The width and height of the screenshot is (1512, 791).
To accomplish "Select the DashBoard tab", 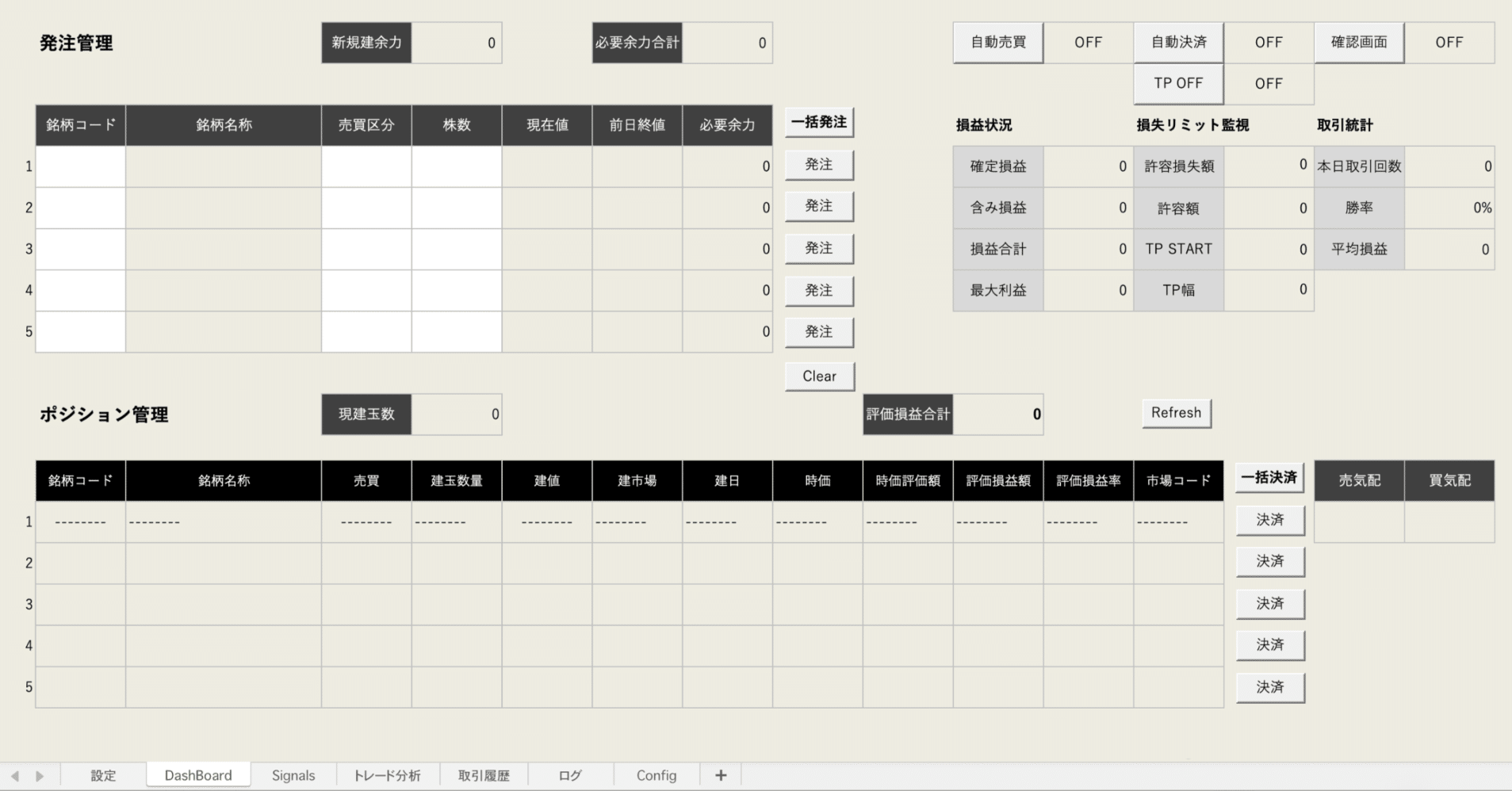I will pyautogui.click(x=197, y=774).
